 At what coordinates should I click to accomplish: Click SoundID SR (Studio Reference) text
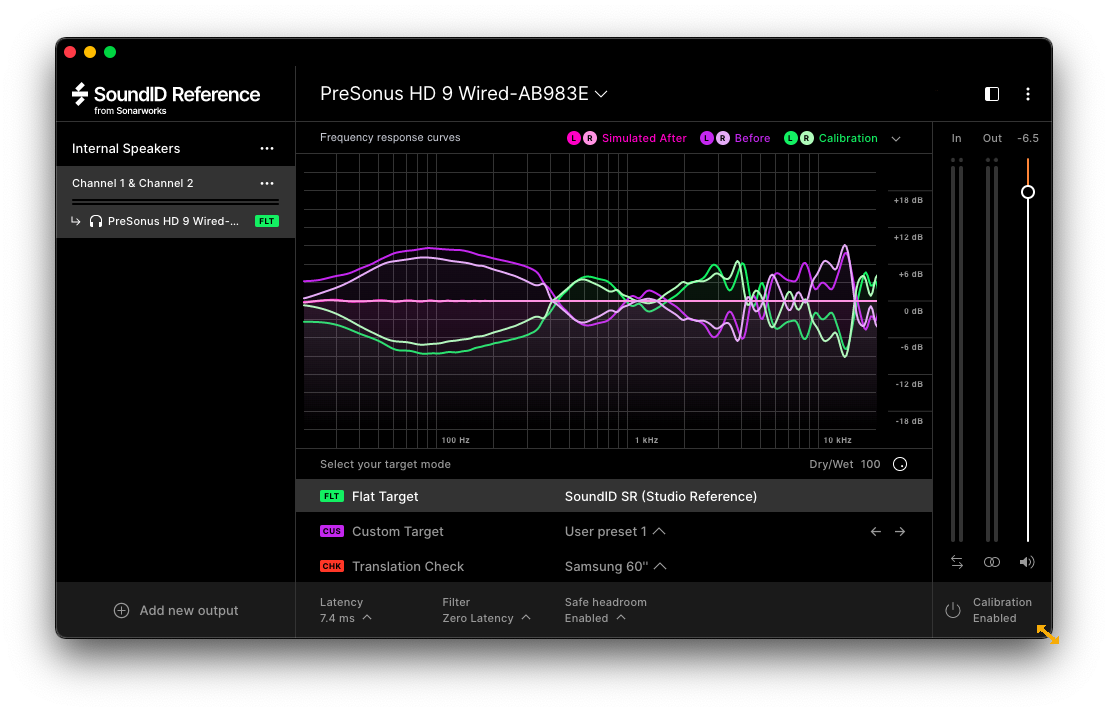point(661,496)
